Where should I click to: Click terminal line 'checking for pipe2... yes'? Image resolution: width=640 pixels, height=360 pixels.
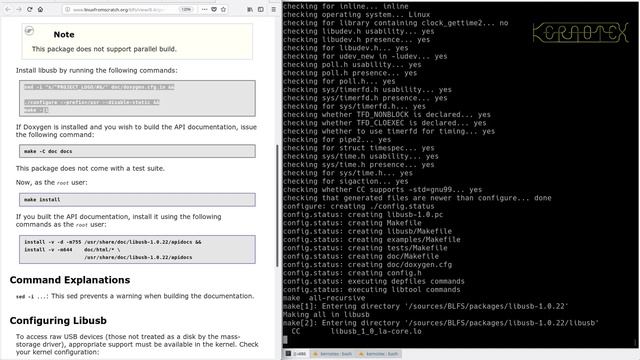pyautogui.click(x=337, y=140)
